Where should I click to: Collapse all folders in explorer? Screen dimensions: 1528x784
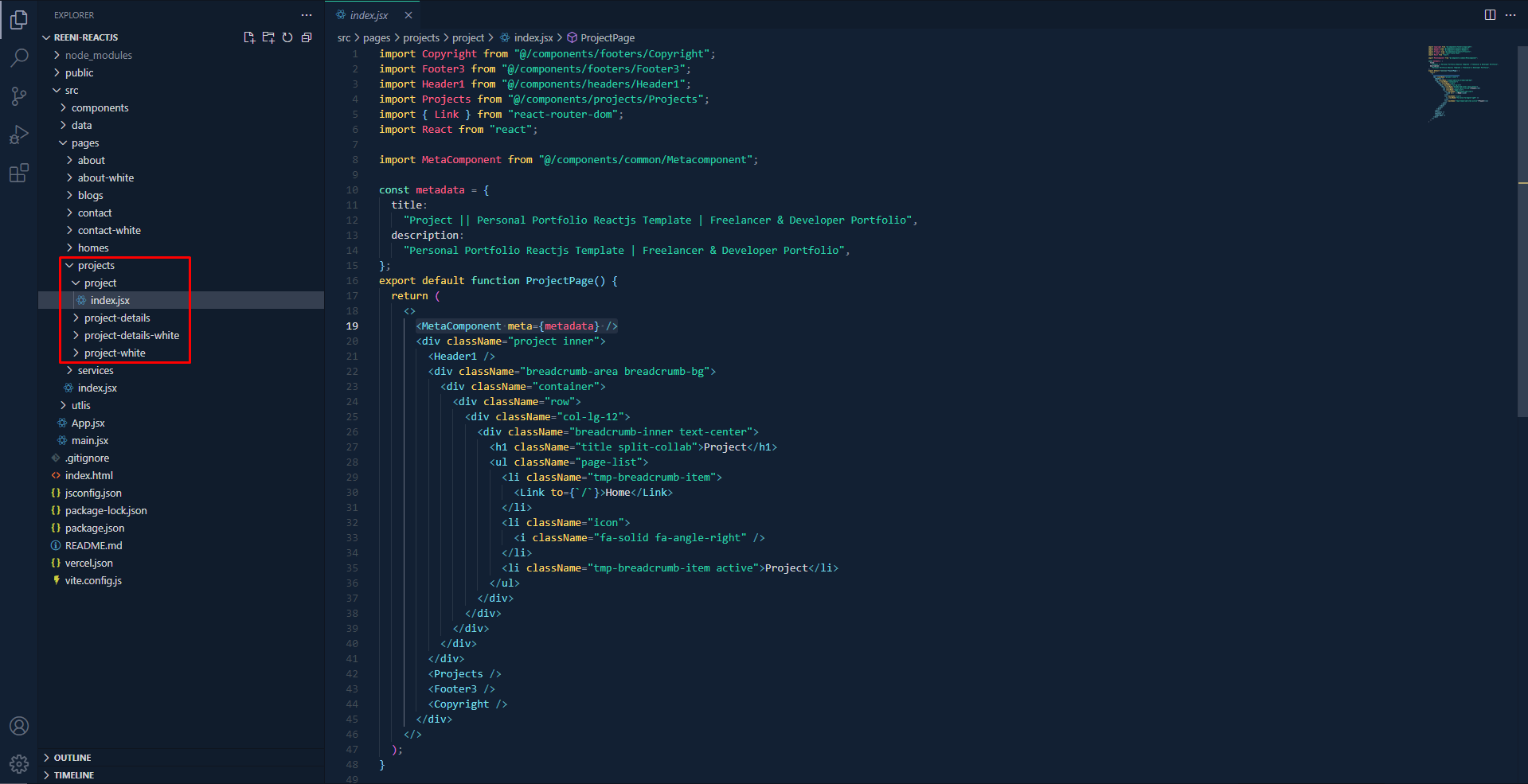[x=307, y=37]
